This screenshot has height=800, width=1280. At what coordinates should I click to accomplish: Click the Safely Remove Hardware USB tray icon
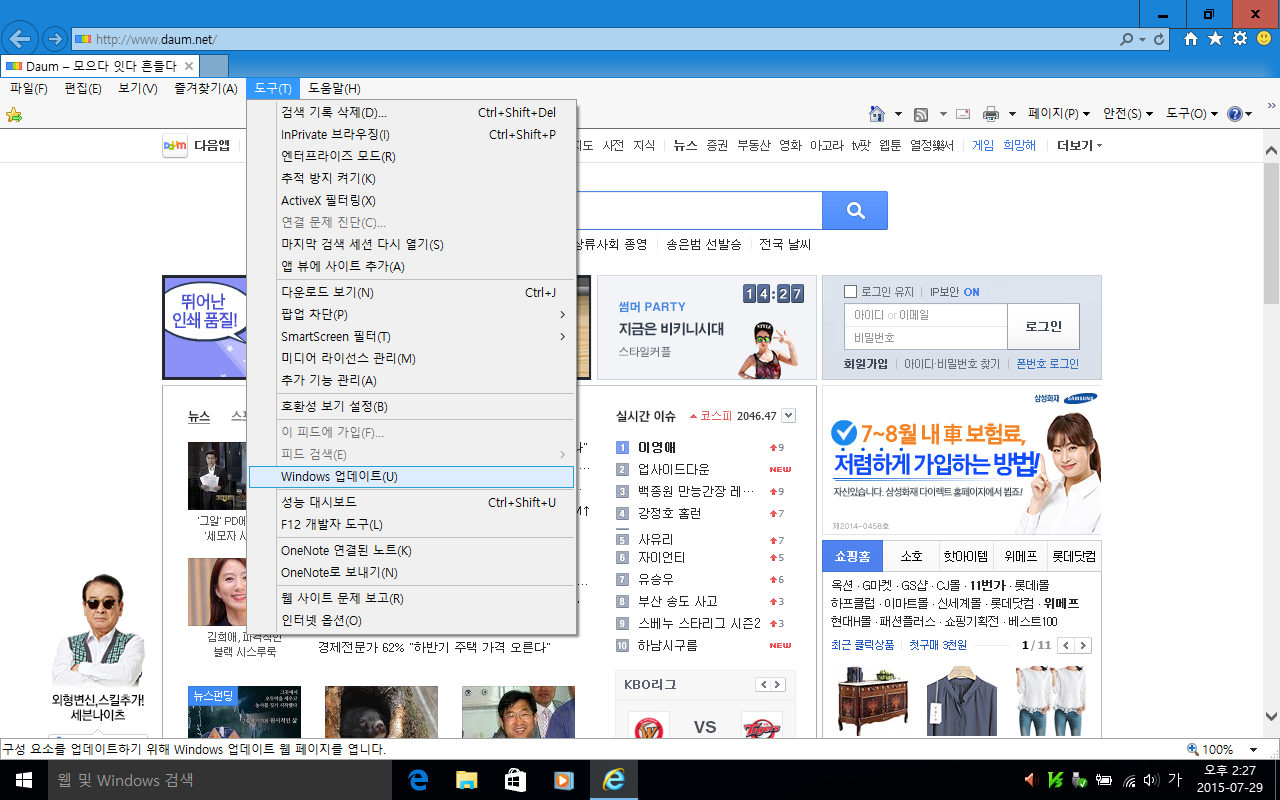pos(1080,780)
